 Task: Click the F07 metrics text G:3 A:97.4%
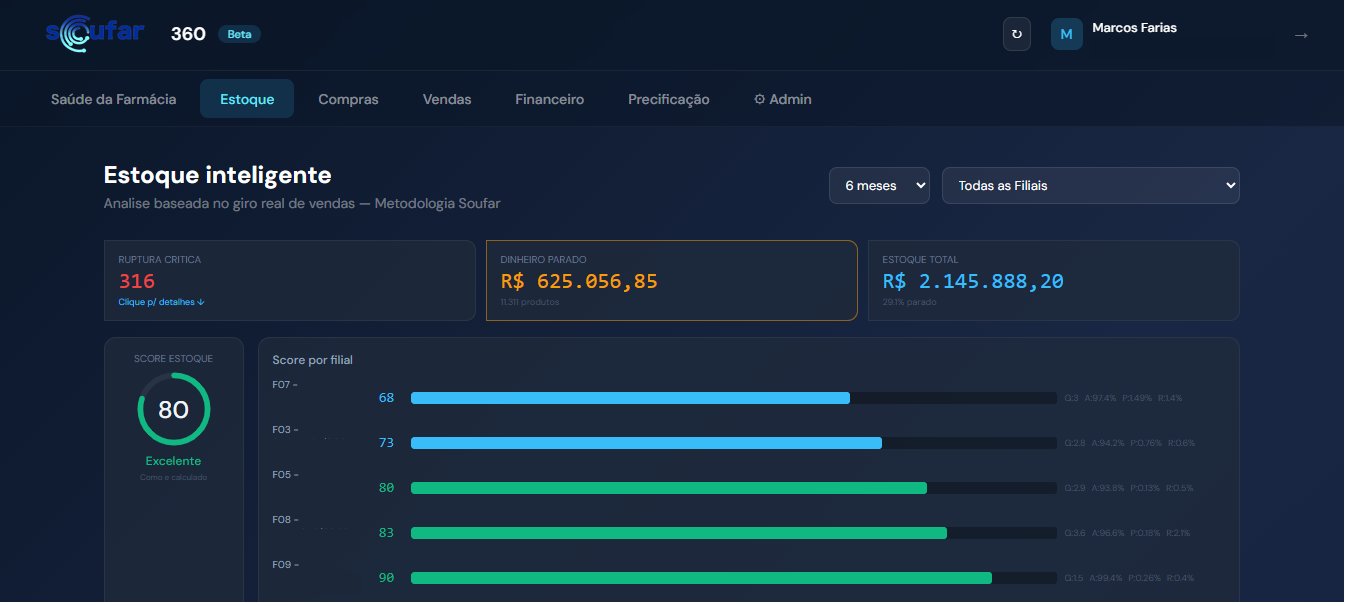pyautogui.click(x=1124, y=398)
